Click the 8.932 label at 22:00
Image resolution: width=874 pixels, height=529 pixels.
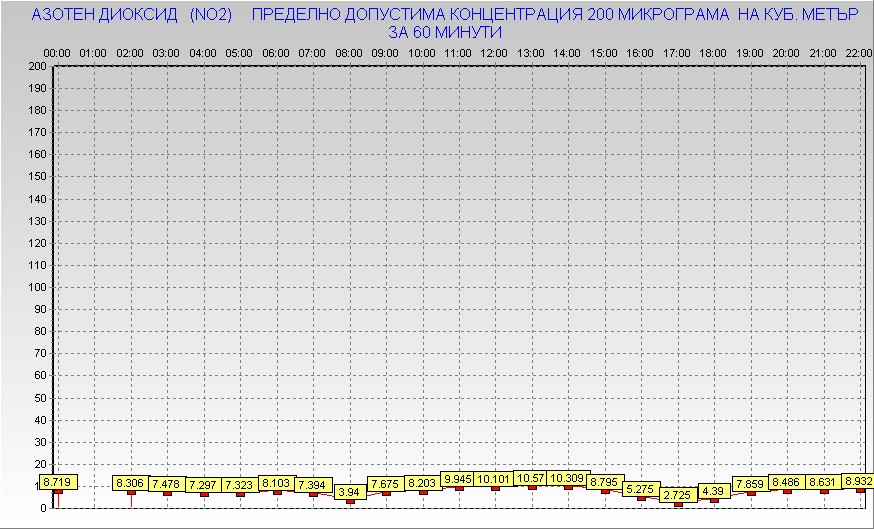[859, 481]
